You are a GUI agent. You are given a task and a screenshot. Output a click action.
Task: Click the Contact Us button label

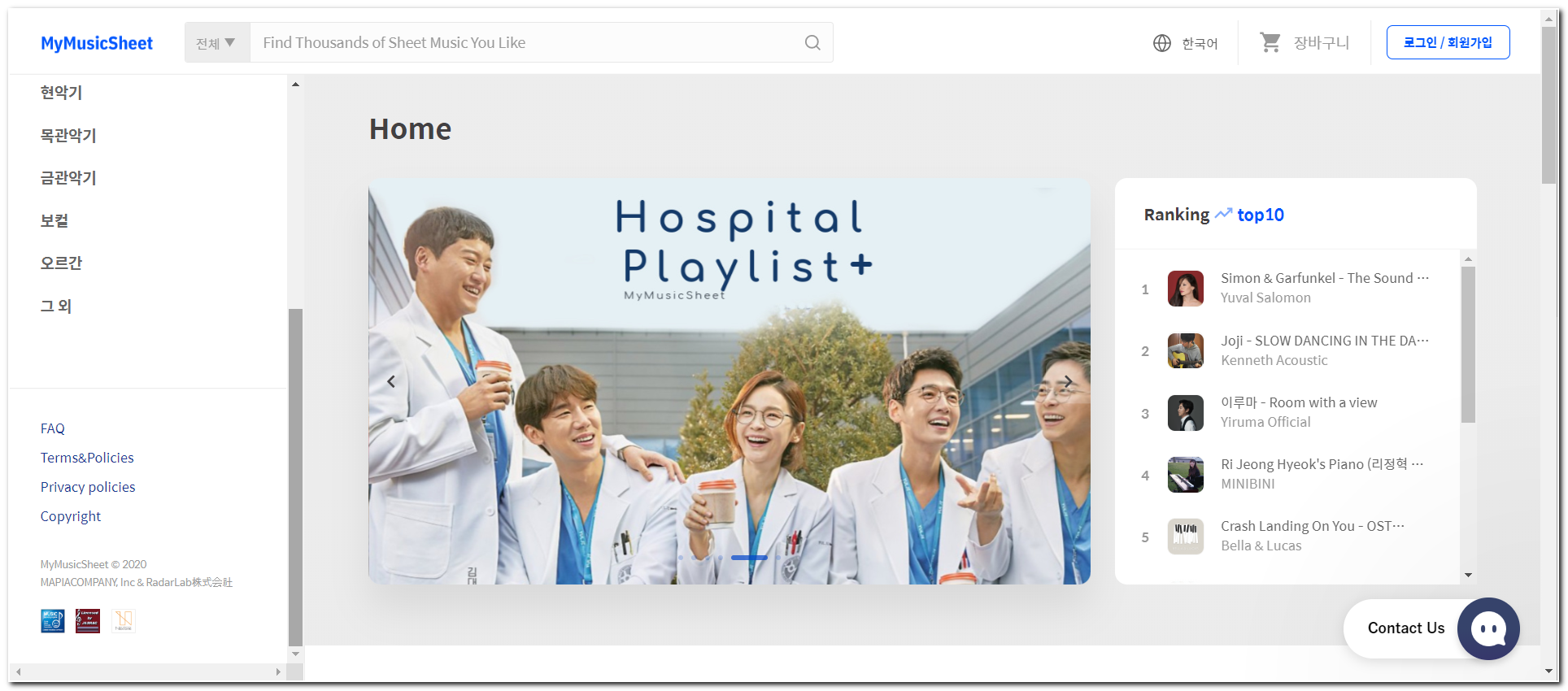[x=1406, y=628]
